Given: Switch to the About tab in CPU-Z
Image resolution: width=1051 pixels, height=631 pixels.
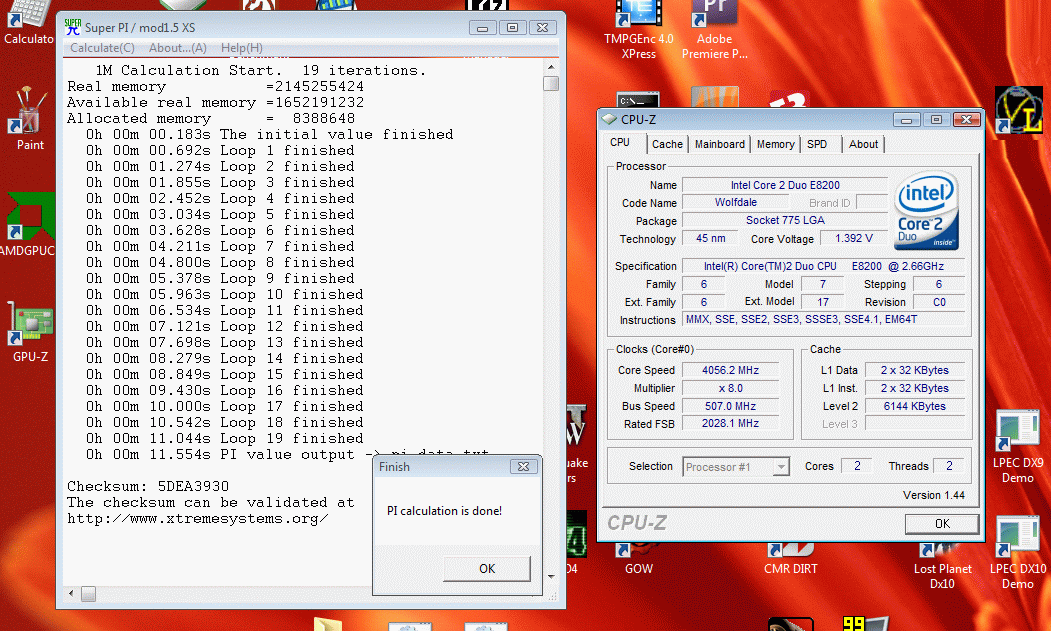Looking at the screenshot, I should point(863,144).
